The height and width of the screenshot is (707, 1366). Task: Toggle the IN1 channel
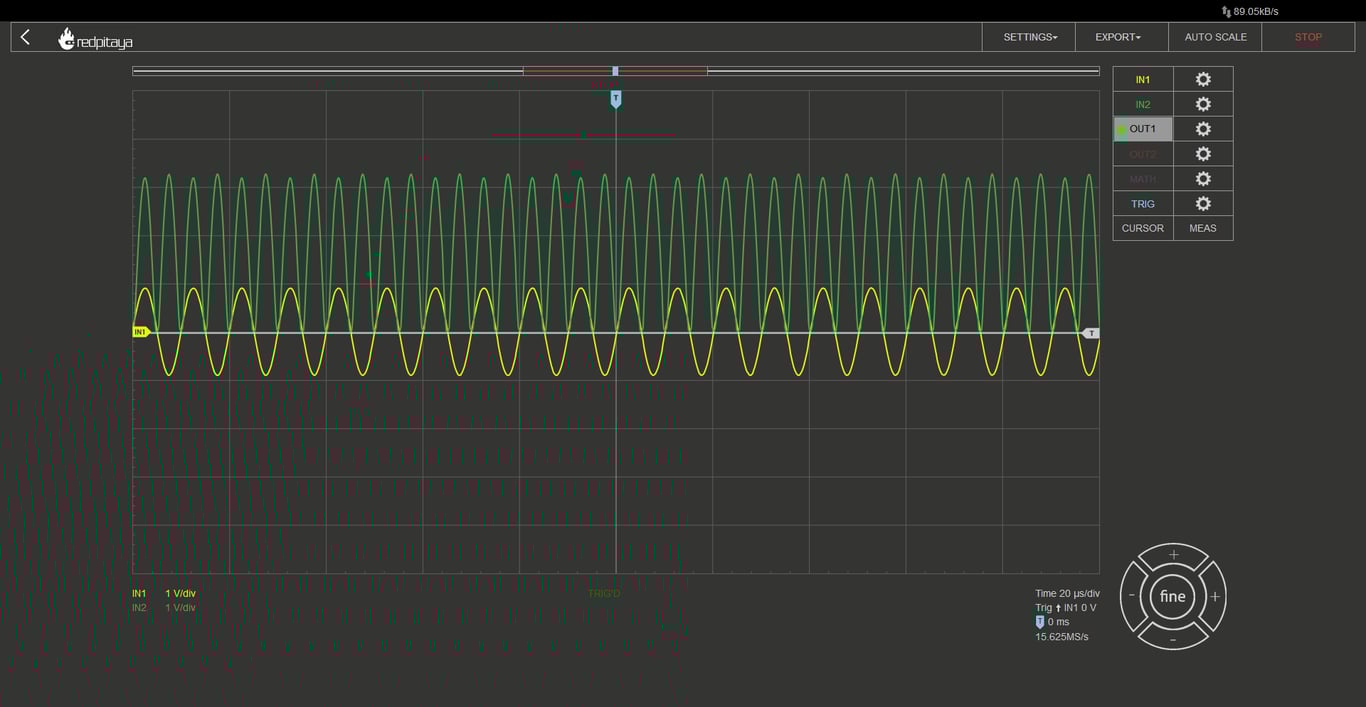click(1143, 79)
